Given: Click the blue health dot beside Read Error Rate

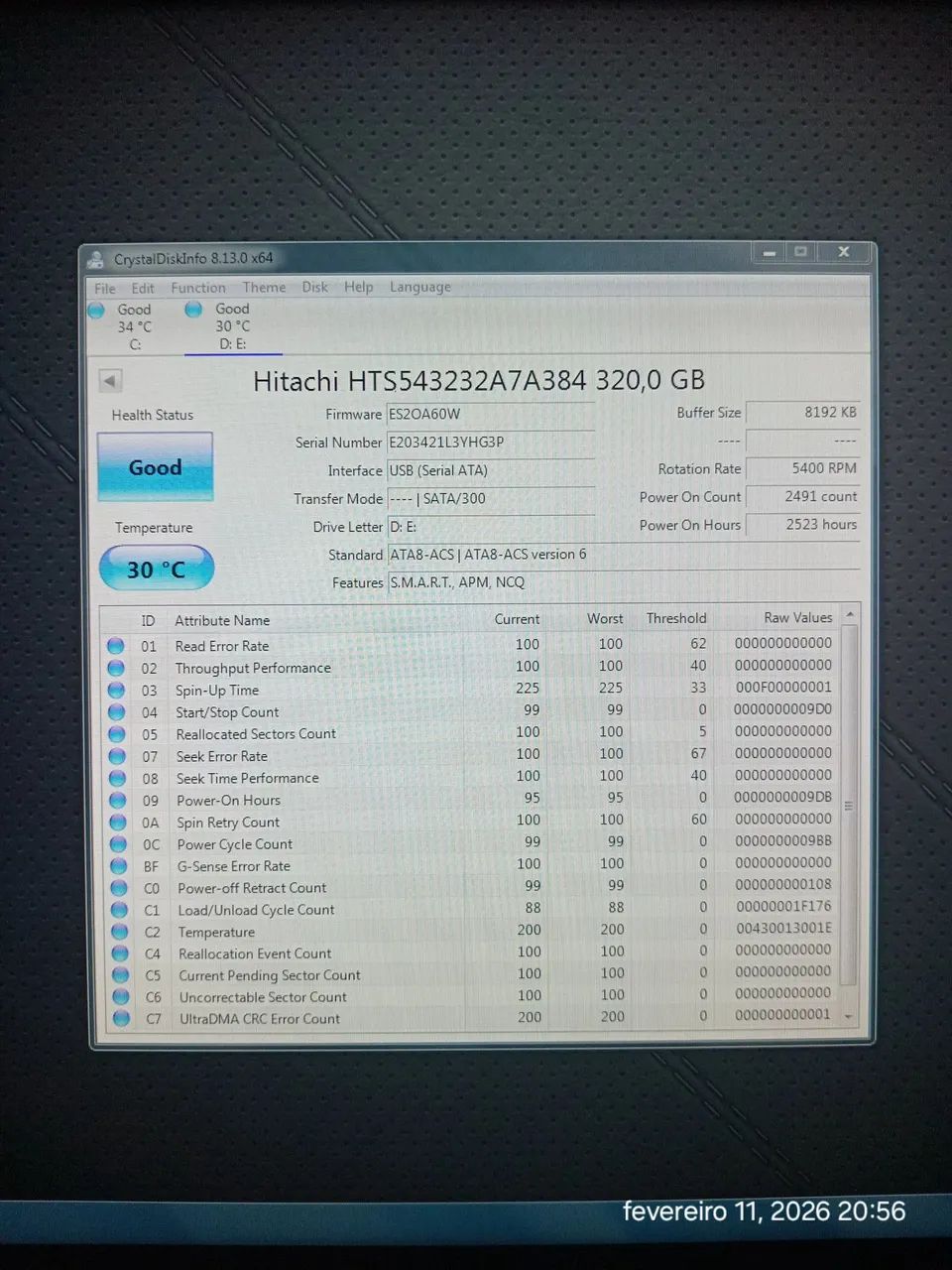Looking at the screenshot, I should click(120, 646).
